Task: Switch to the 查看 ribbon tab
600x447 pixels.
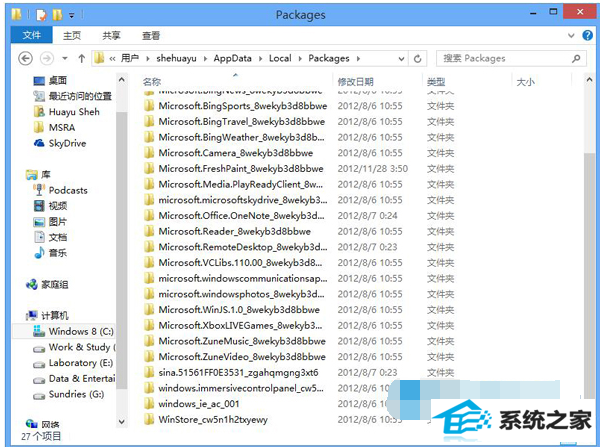Action: [151, 36]
